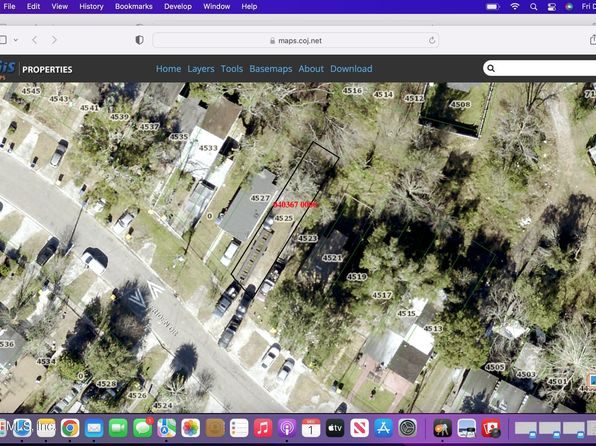Launch the Music app in dock
Screen dimensions: 596x446
[263, 429]
